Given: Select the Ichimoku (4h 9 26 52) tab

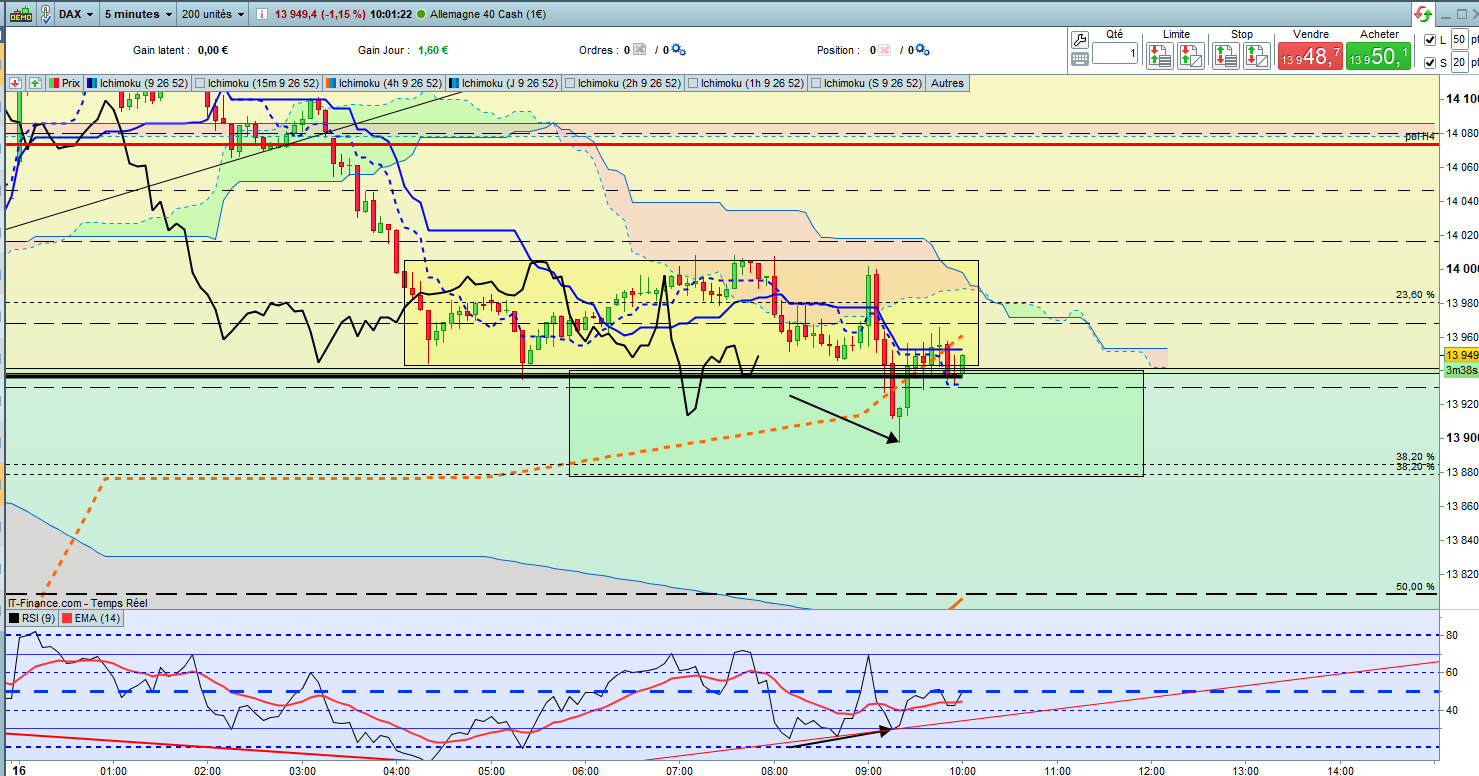Looking at the screenshot, I should click(385, 83).
